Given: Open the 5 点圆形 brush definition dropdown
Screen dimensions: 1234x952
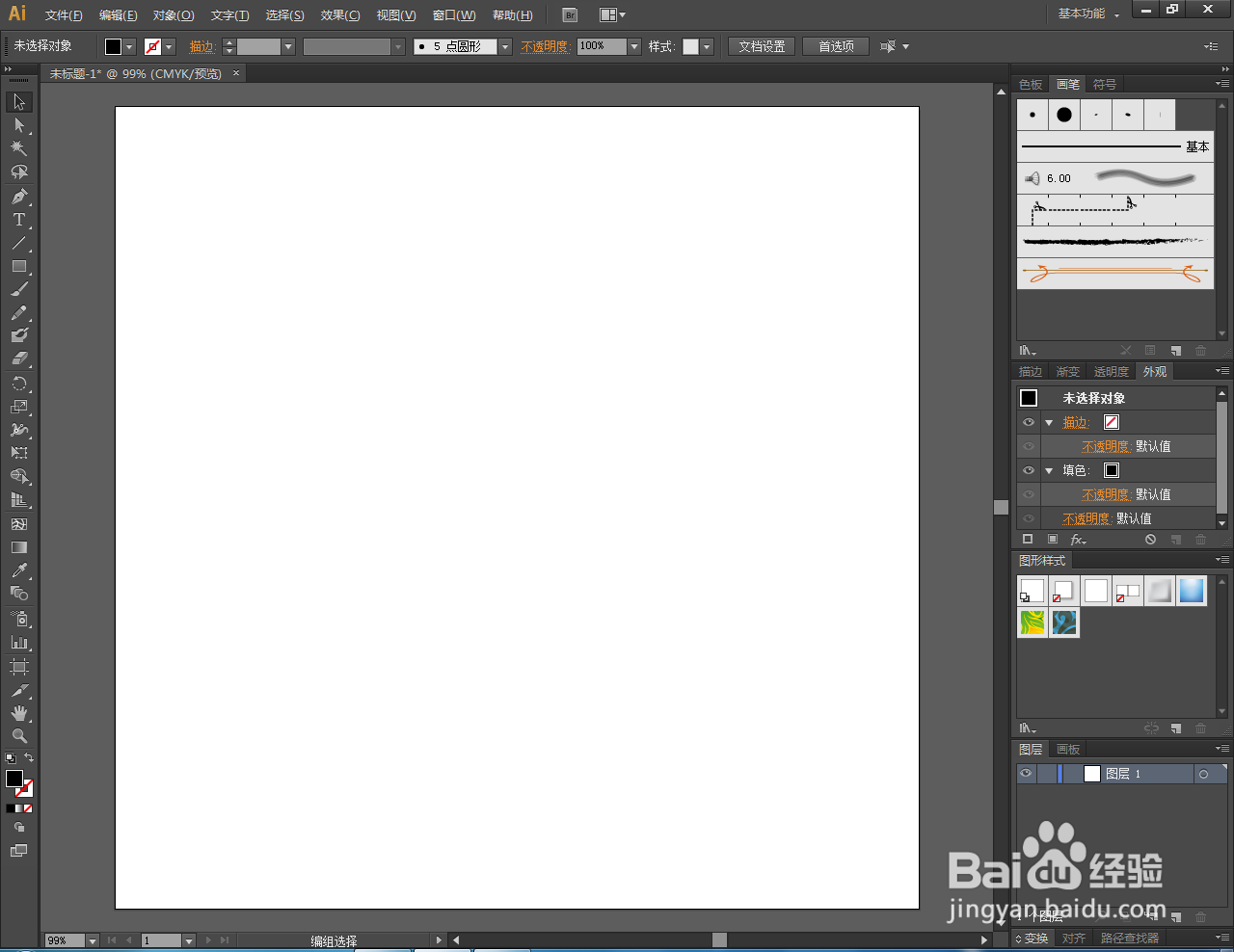Looking at the screenshot, I should click(504, 46).
